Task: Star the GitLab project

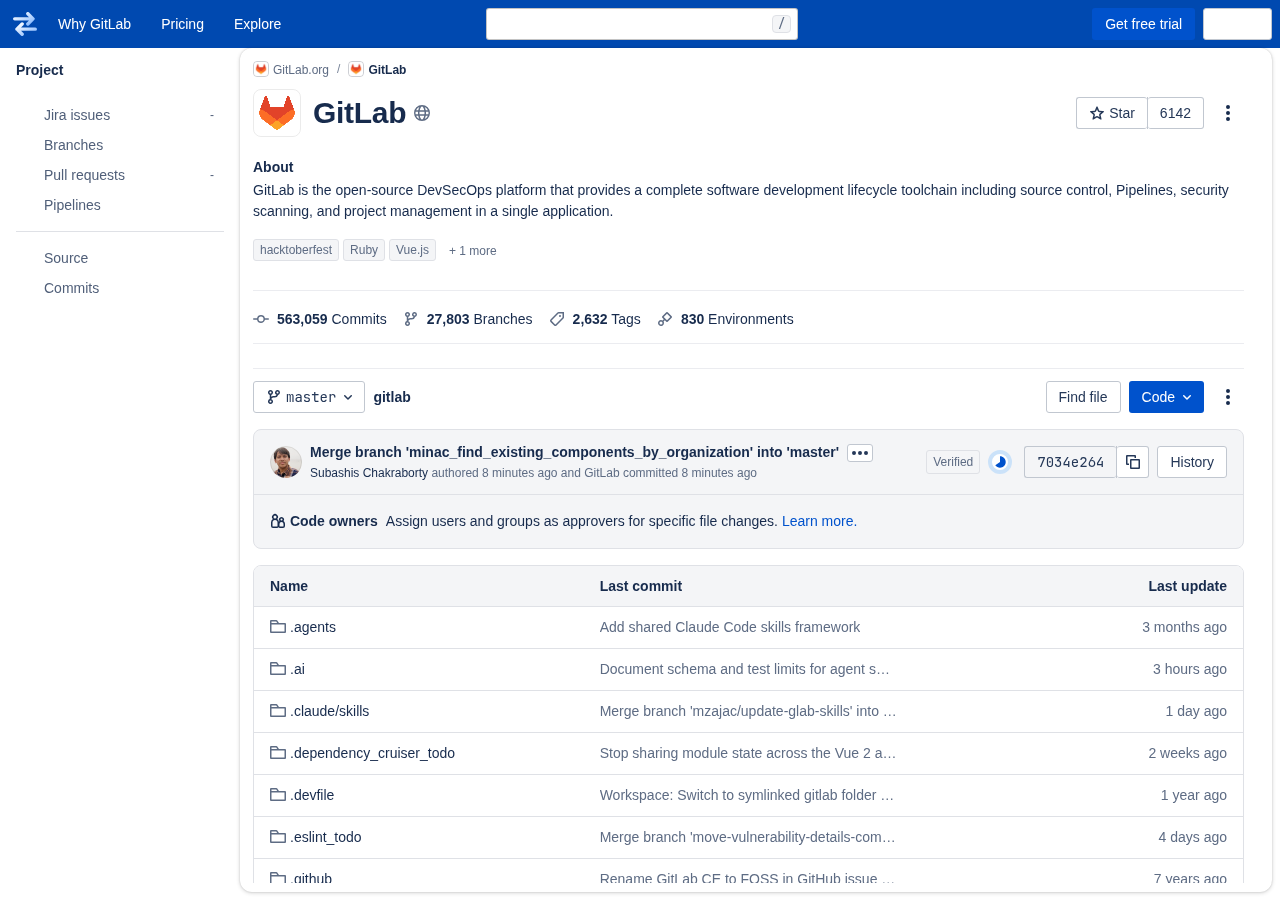Action: 1112,113
